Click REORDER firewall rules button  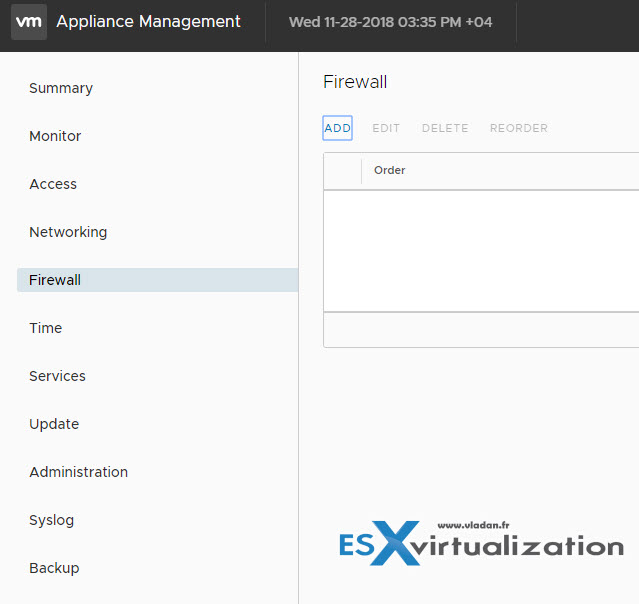pos(518,128)
